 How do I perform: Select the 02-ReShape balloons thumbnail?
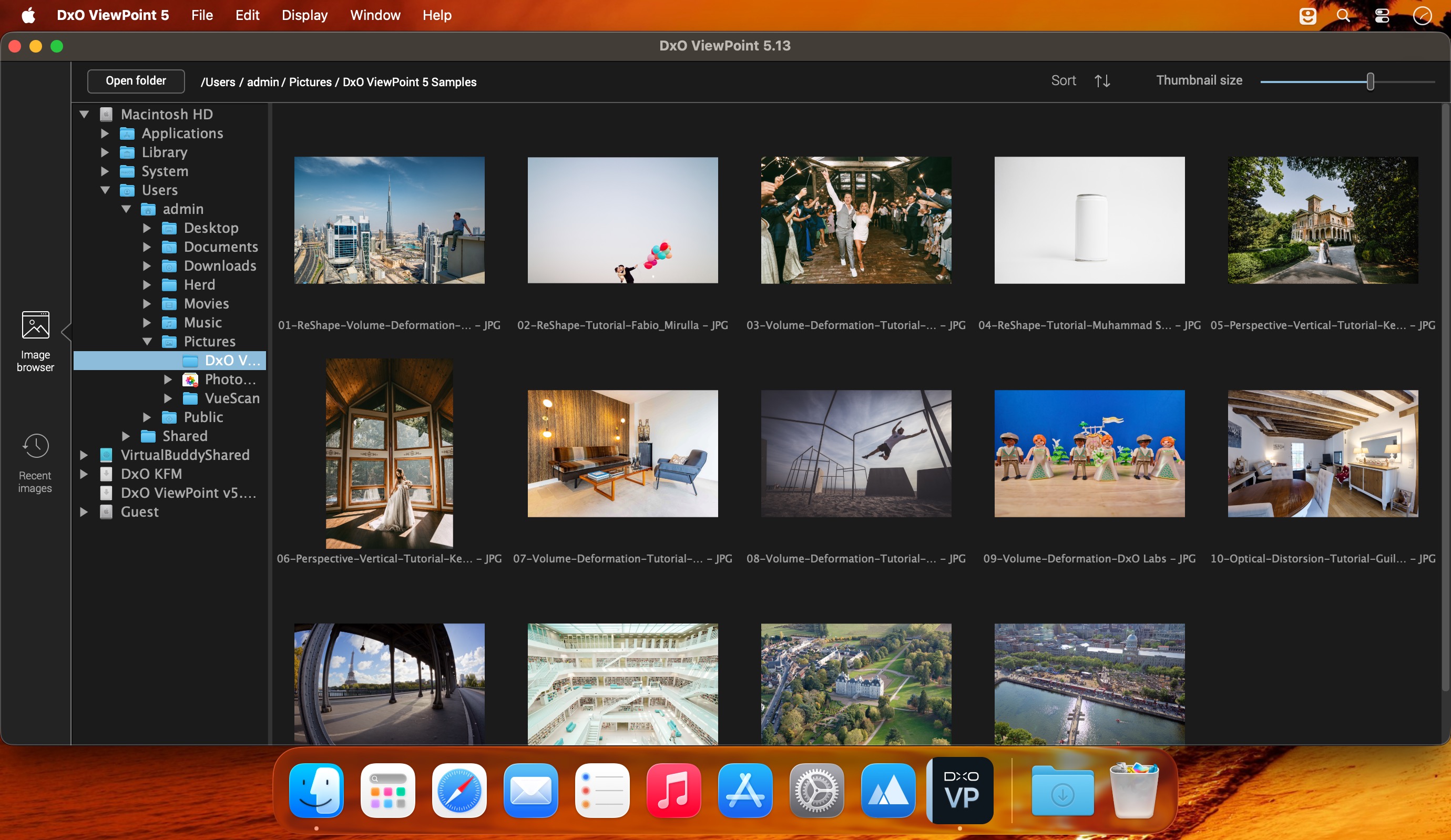(x=623, y=220)
